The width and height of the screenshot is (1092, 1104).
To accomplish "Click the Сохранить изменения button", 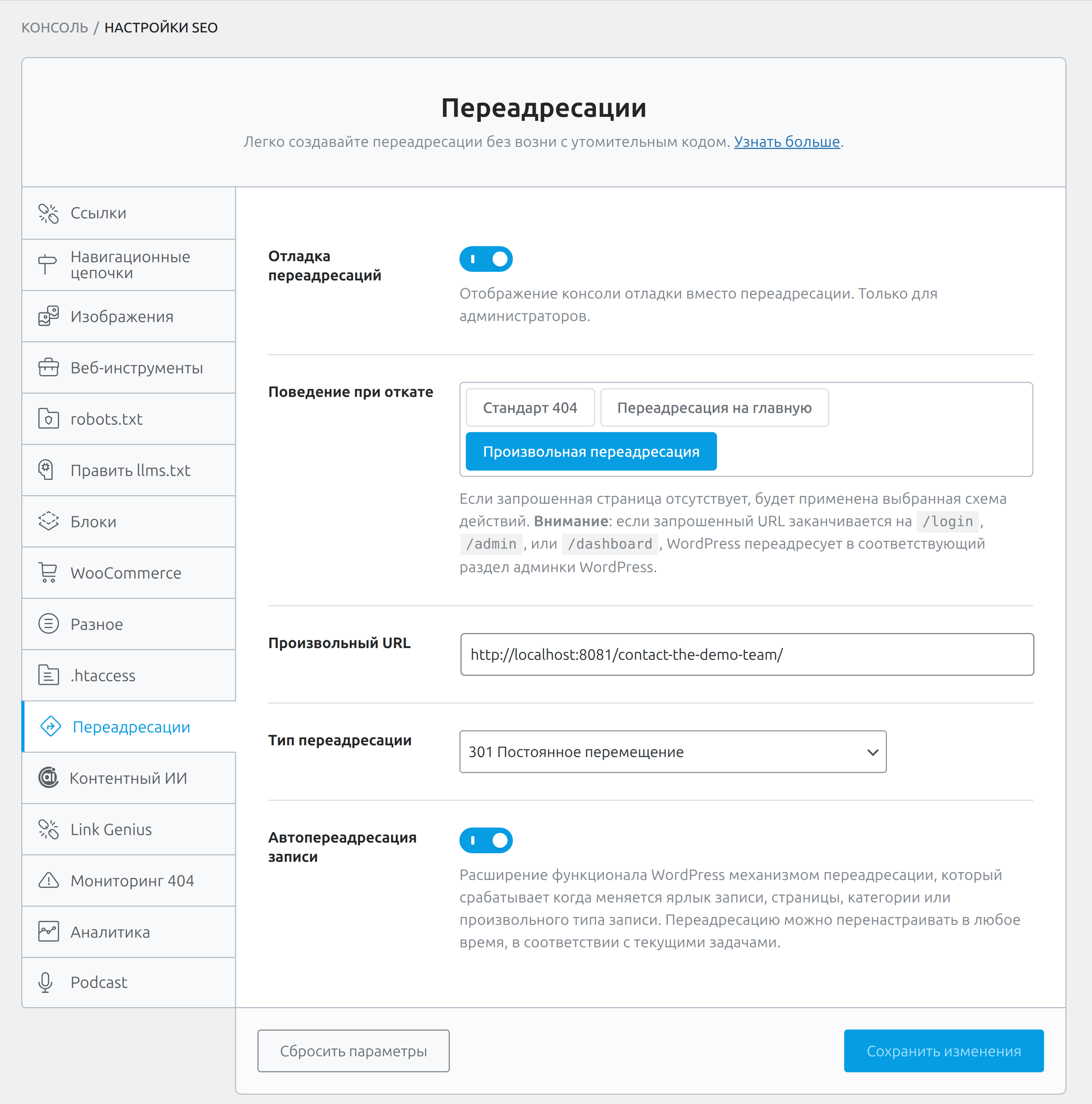I will tap(943, 1052).
